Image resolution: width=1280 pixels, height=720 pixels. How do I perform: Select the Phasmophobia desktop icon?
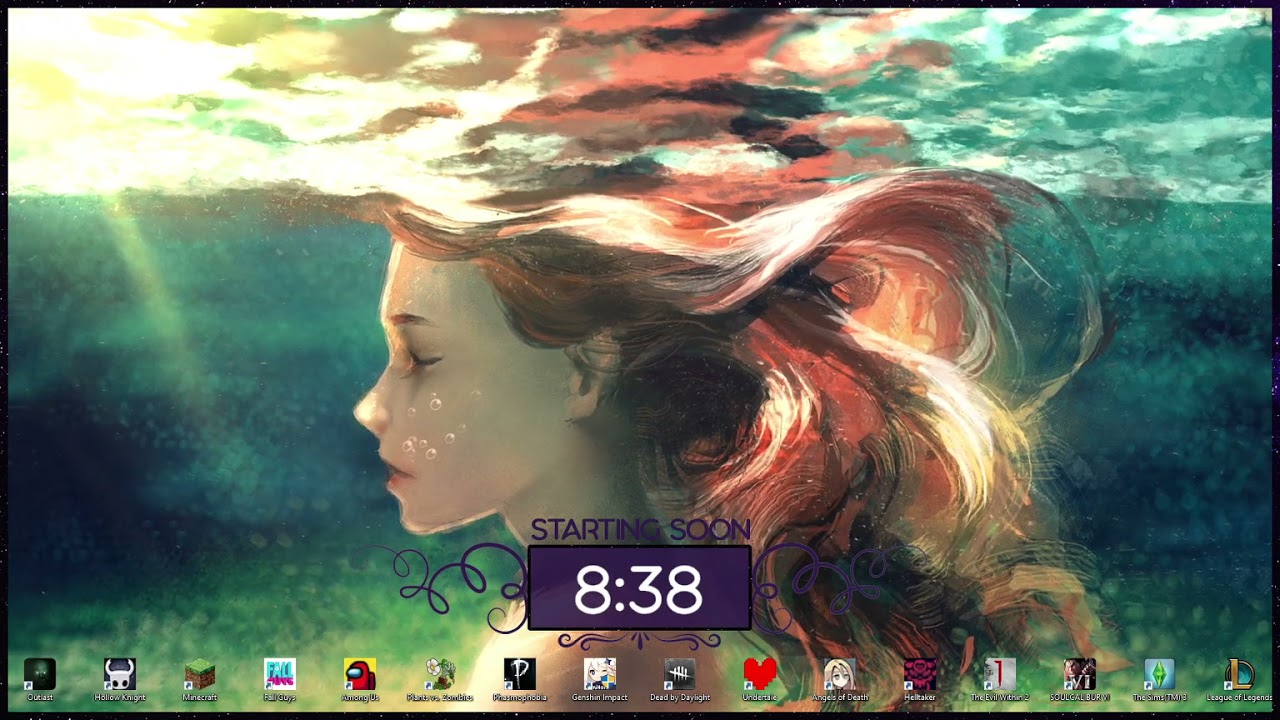520,674
